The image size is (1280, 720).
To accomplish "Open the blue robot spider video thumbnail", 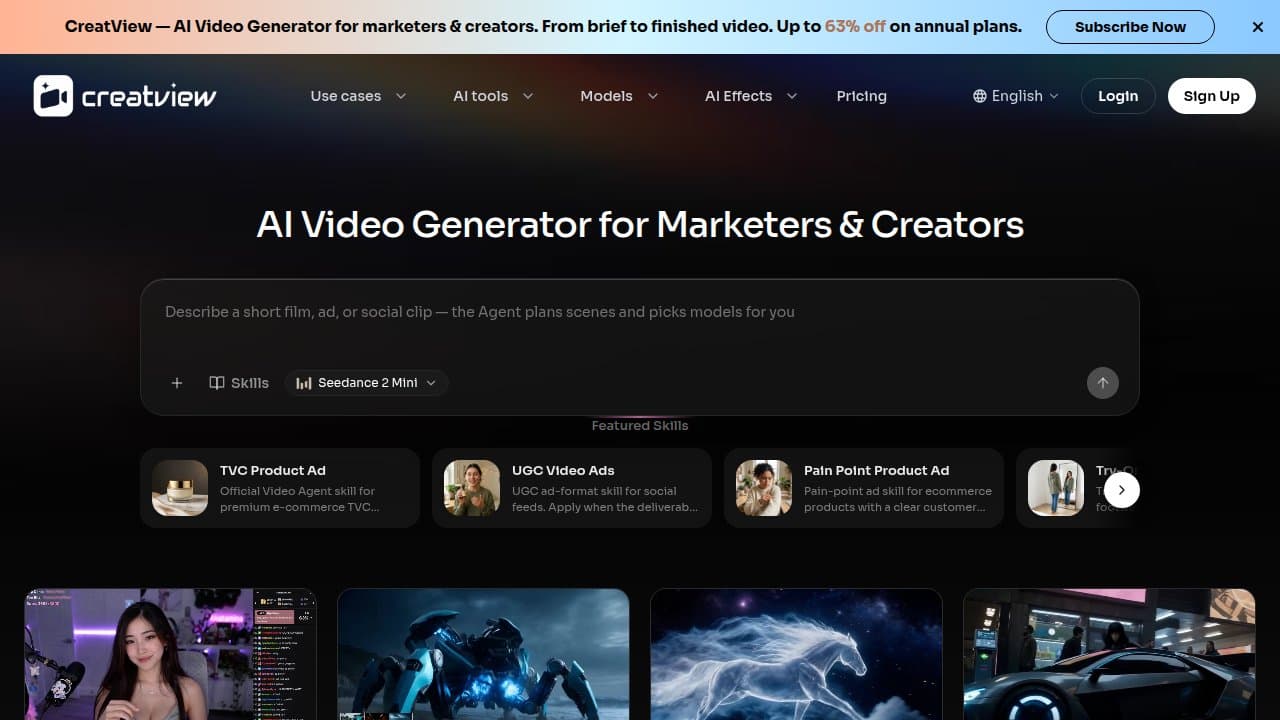I will pyautogui.click(x=483, y=654).
